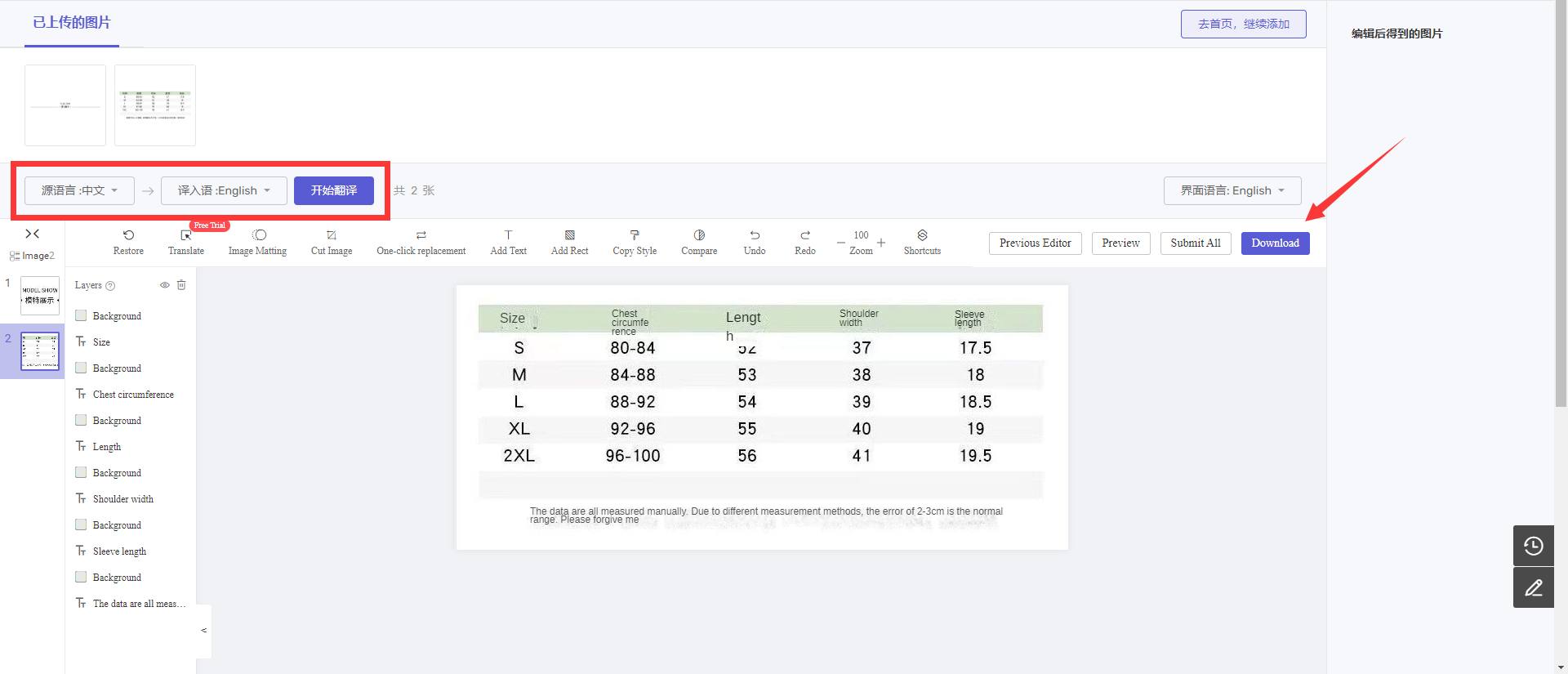Switch to the 已上传的图片 tab

point(72,23)
